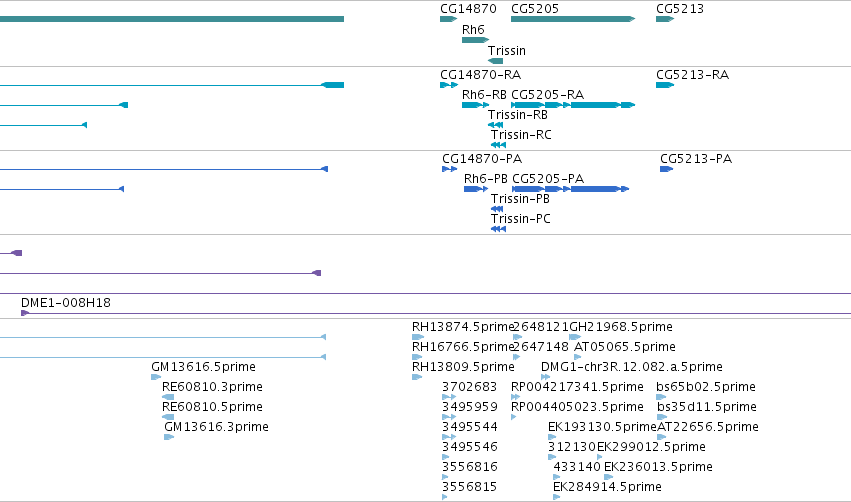Open the CG14870-PA protein label
Image resolution: width=851 pixels, height=502 pixels.
point(482,159)
